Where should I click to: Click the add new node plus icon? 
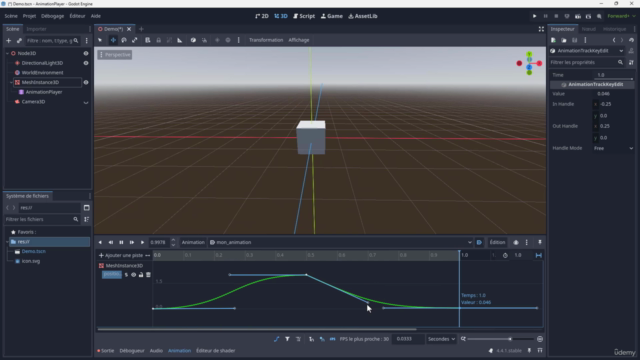9,40
